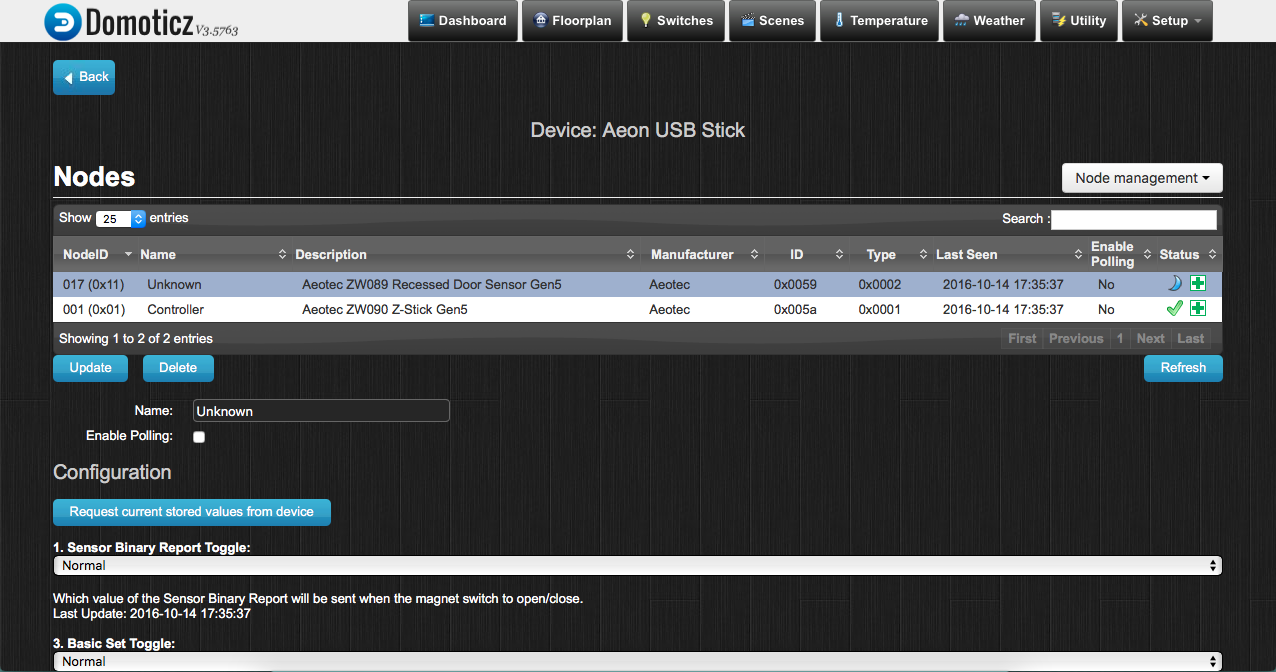1276x672 pixels.
Task: Click the ID value 0x005a
Action: (795, 310)
